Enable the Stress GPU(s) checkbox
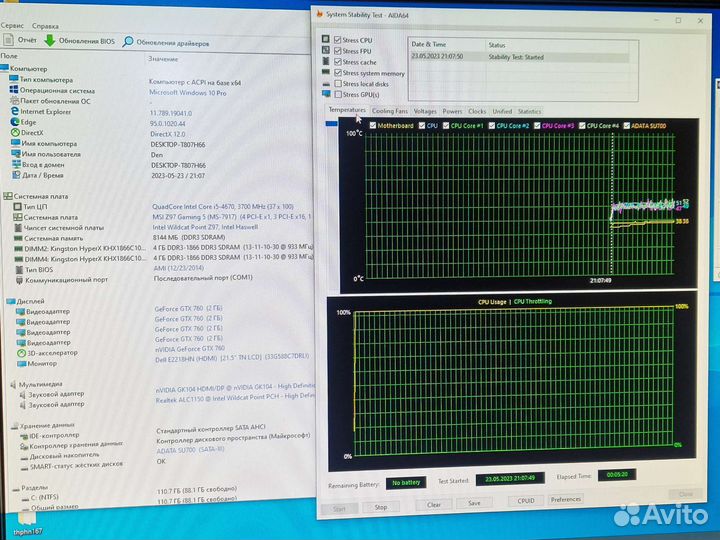Viewport: 720px width, 540px height. click(338, 94)
